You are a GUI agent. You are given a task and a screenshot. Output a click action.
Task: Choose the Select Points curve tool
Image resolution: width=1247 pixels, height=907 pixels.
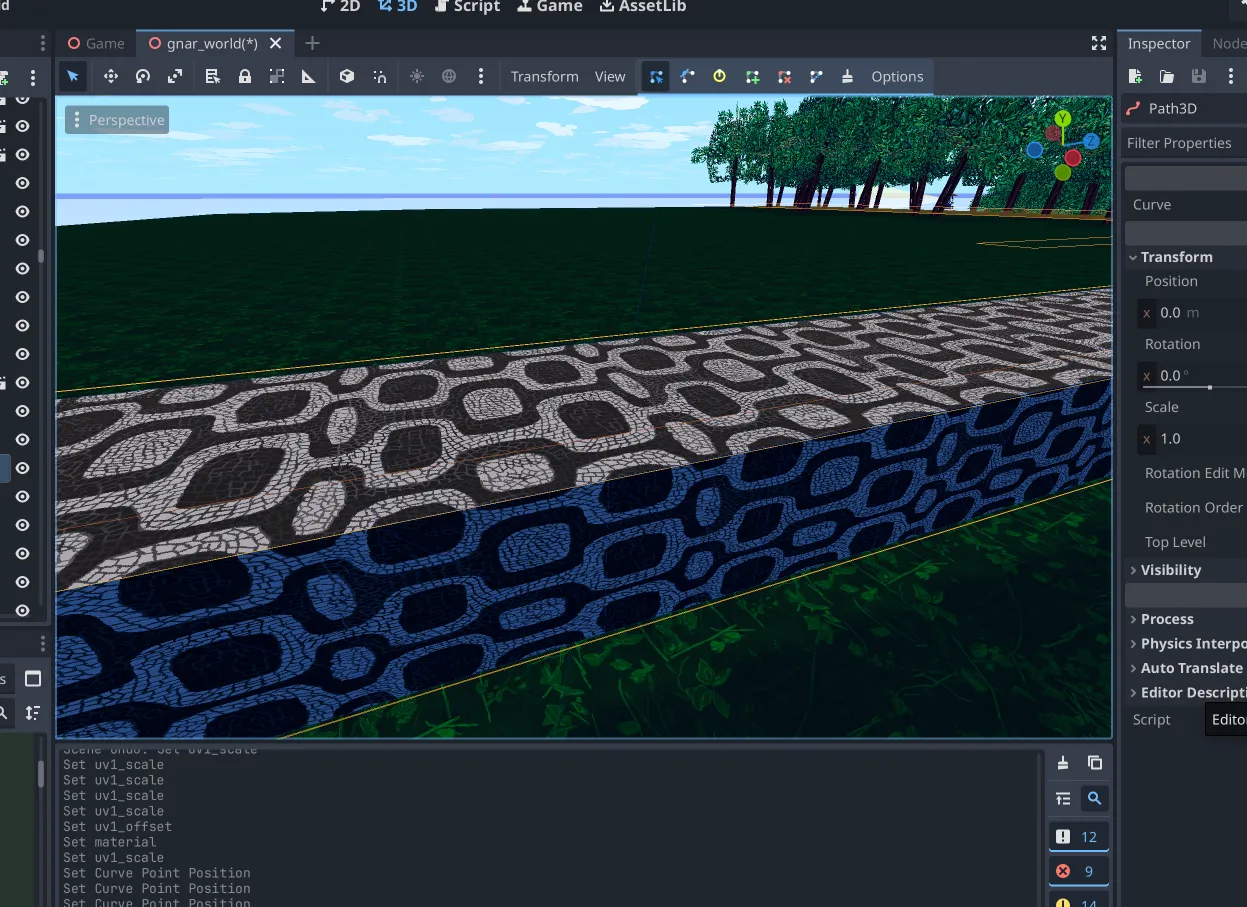click(x=655, y=76)
